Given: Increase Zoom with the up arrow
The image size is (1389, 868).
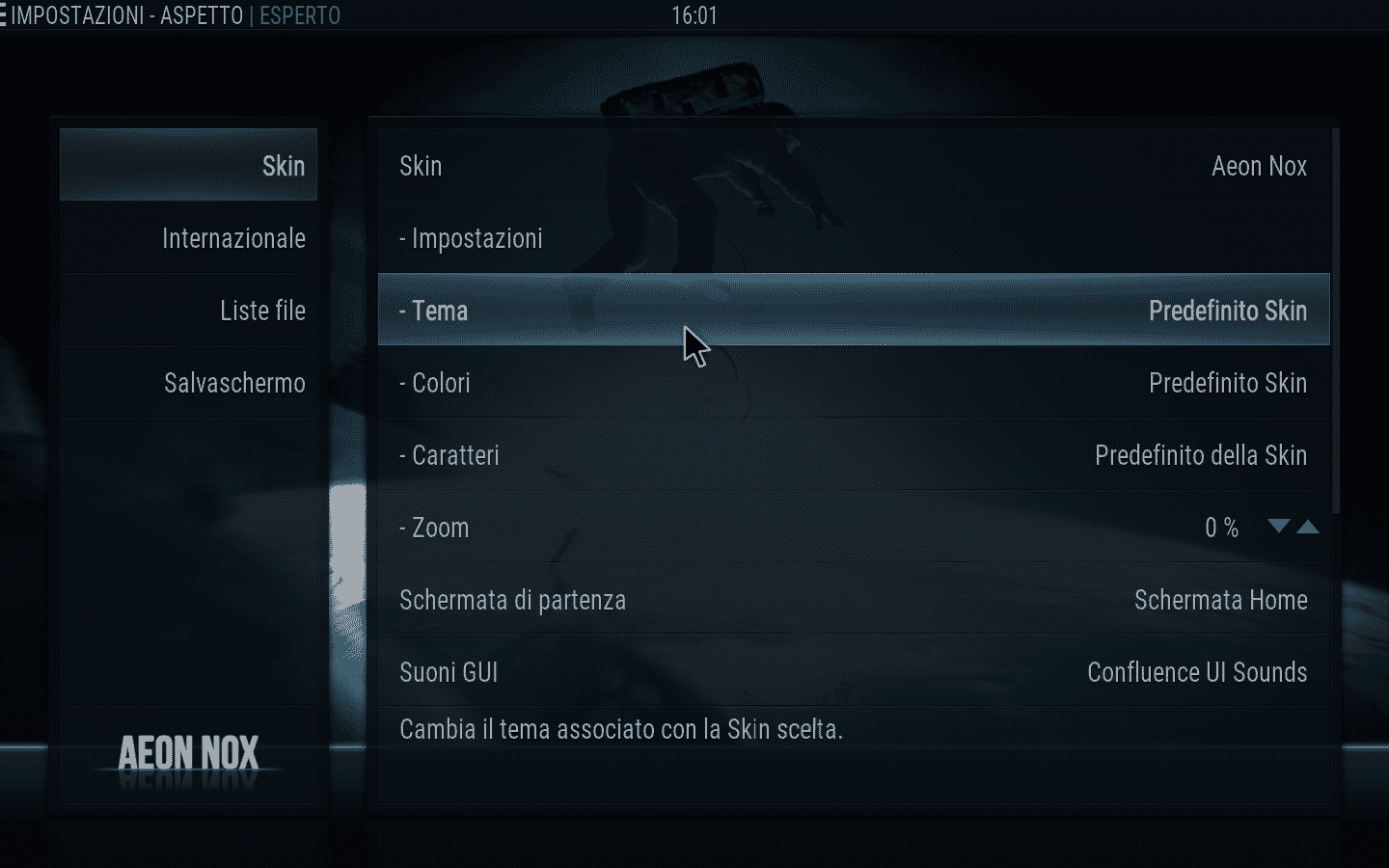Looking at the screenshot, I should click(x=1308, y=527).
